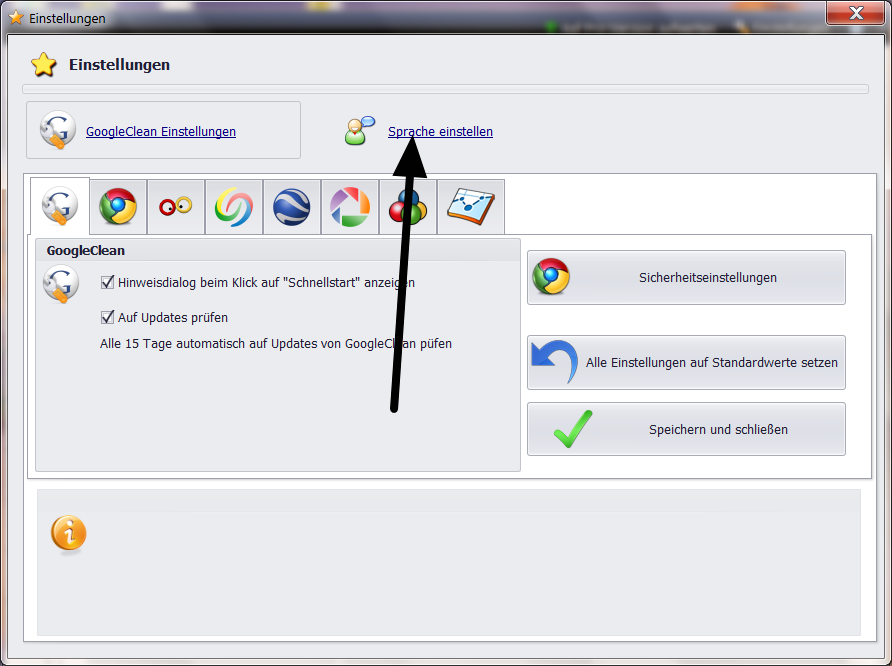
Task: Click the 'Alle 15 Tage automatisch' text
Action: tap(276, 344)
